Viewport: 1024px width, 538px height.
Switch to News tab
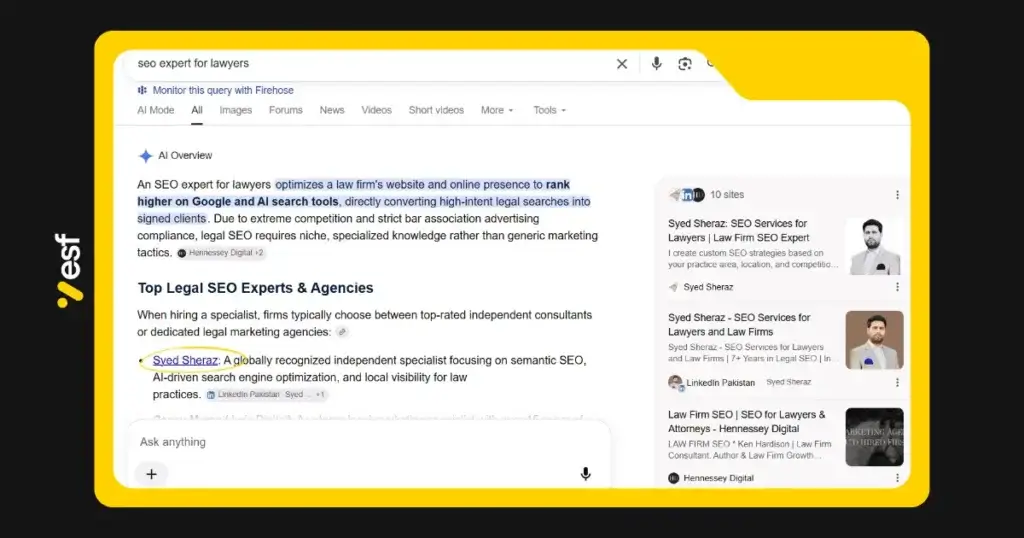[332, 110]
